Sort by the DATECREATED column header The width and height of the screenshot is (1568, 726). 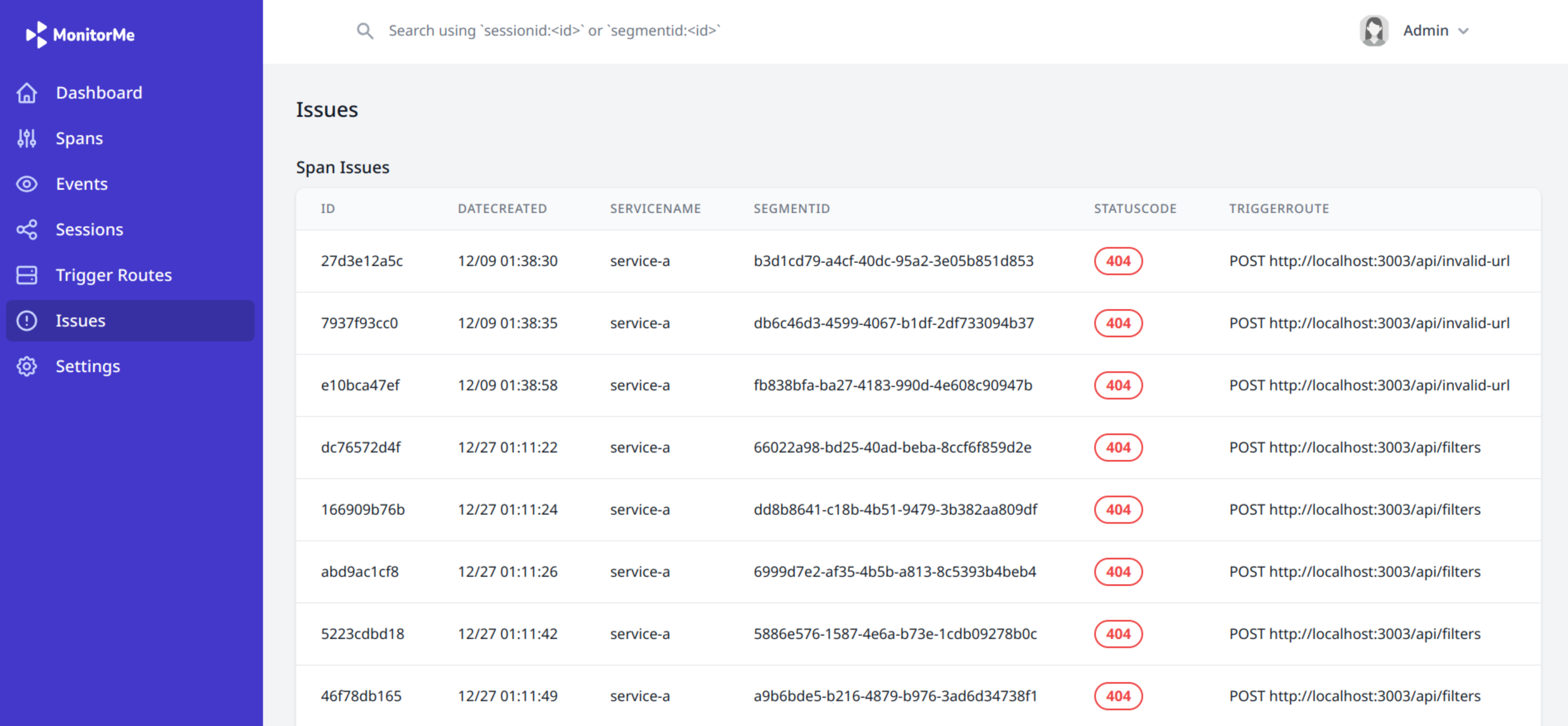502,209
